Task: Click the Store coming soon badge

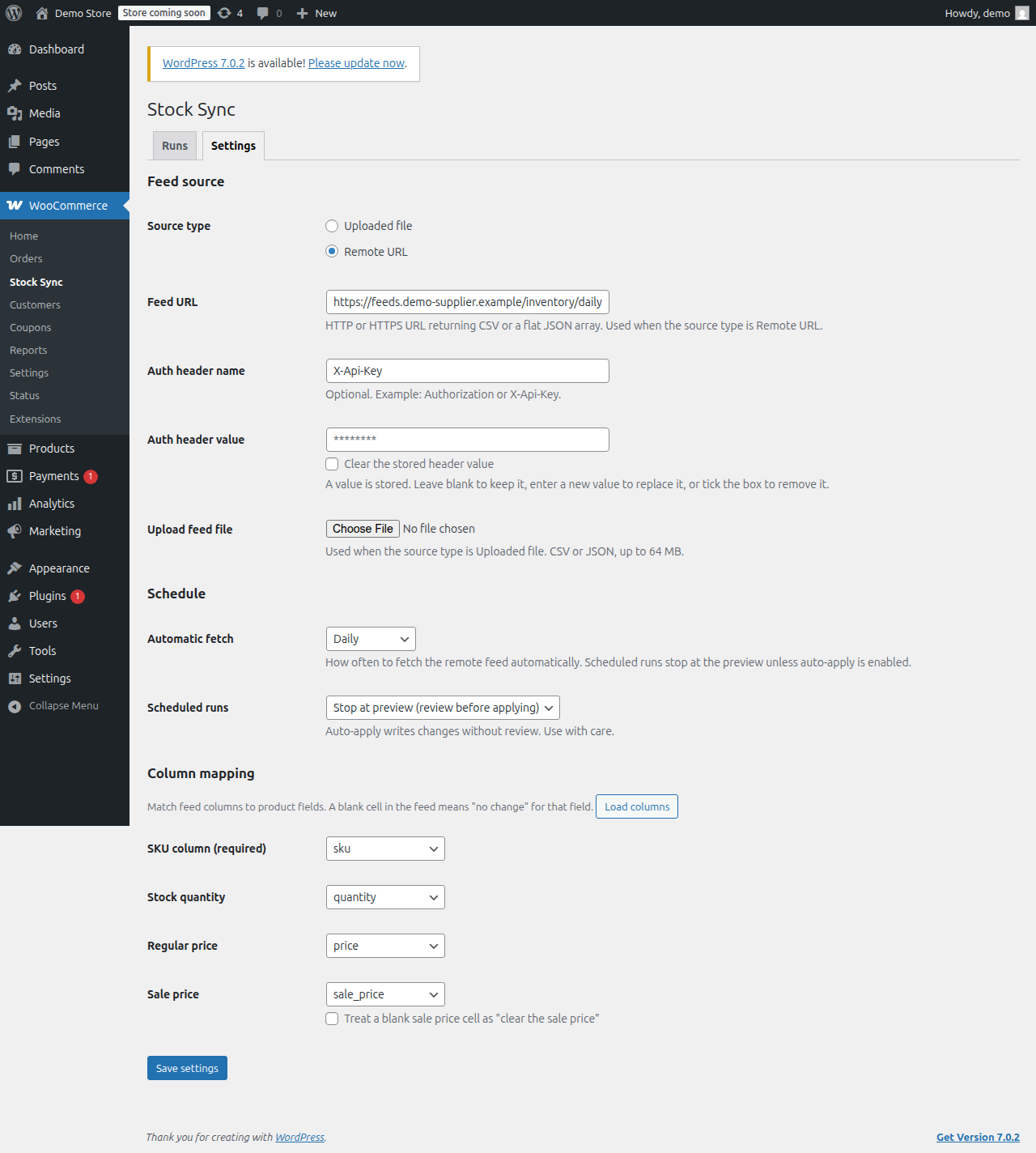Action: point(164,13)
